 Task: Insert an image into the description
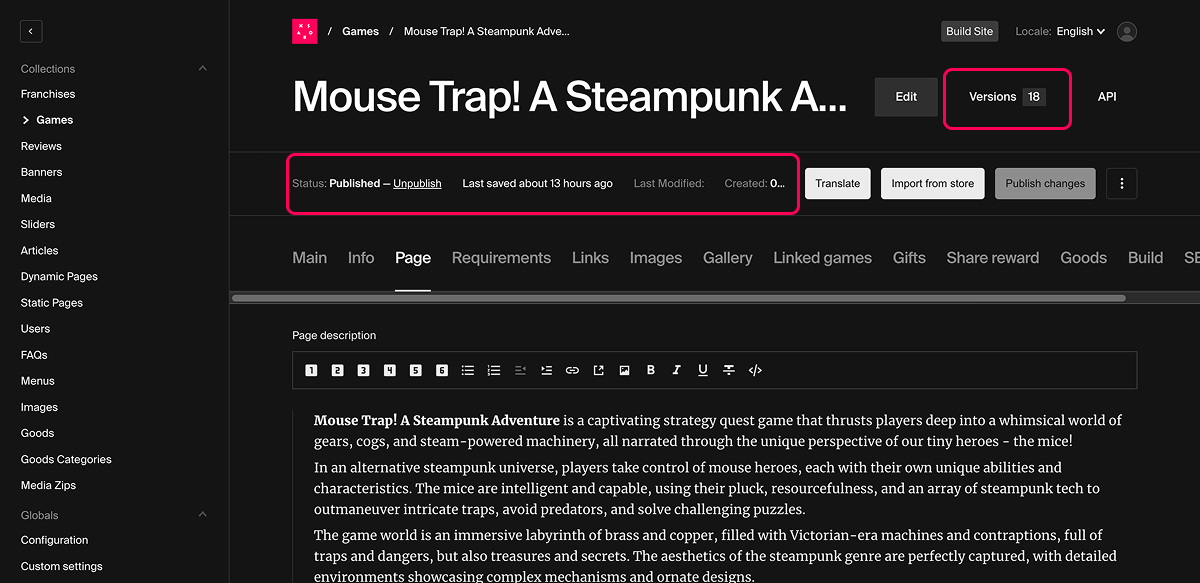click(624, 370)
